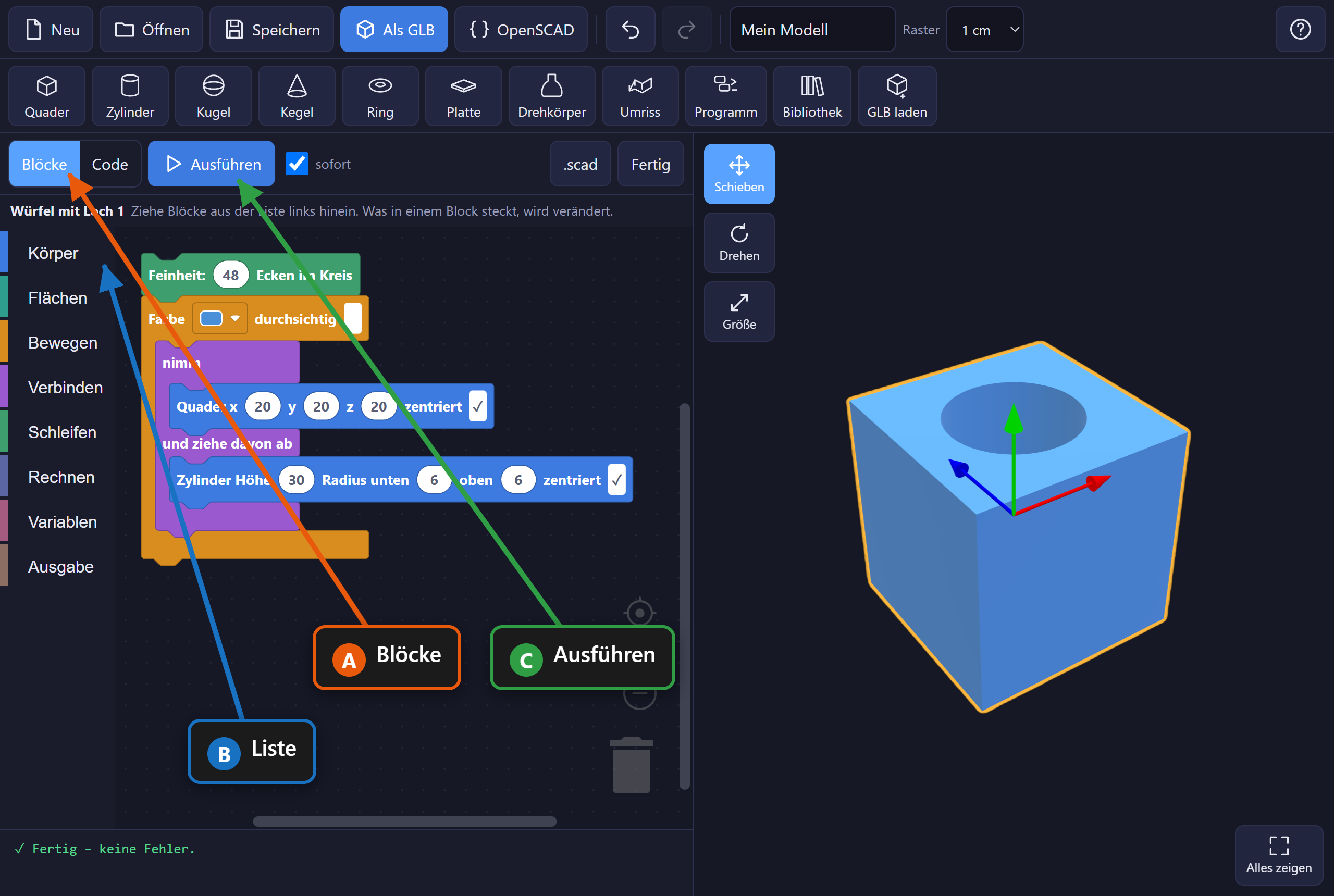Click the redo arrow
Image resolution: width=1334 pixels, height=896 pixels.
tap(686, 30)
